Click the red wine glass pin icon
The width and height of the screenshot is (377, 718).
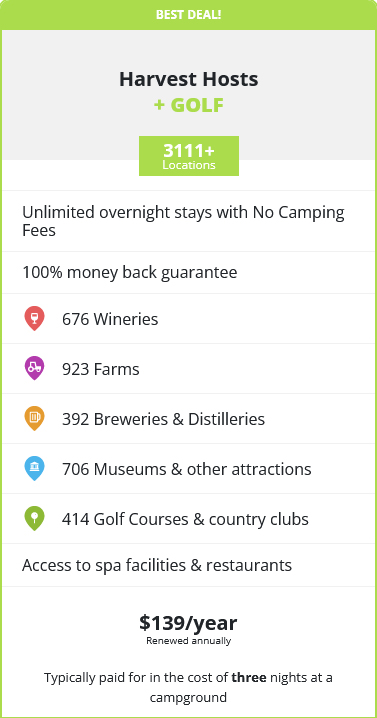[x=34, y=319]
